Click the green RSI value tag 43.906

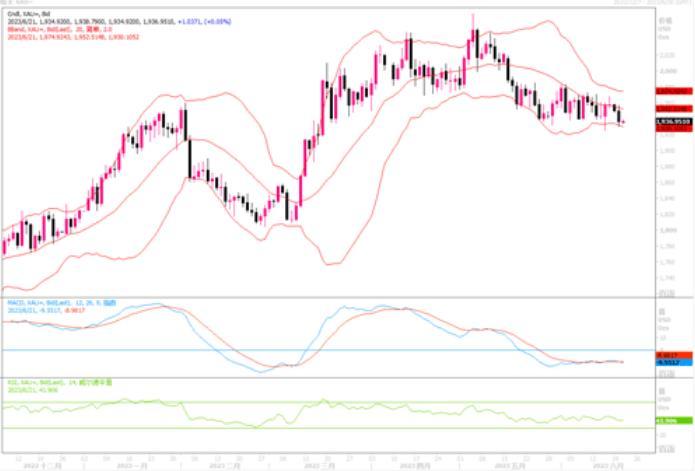[x=668, y=420]
